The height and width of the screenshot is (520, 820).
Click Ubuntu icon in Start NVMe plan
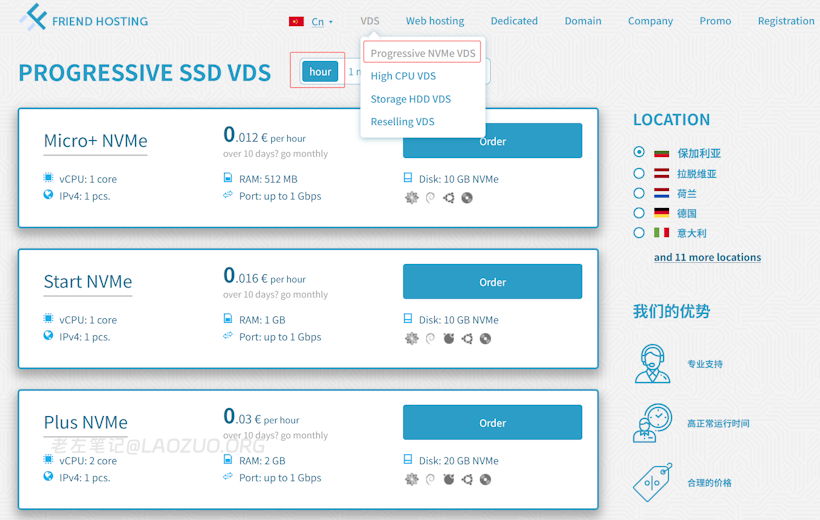tap(467, 338)
